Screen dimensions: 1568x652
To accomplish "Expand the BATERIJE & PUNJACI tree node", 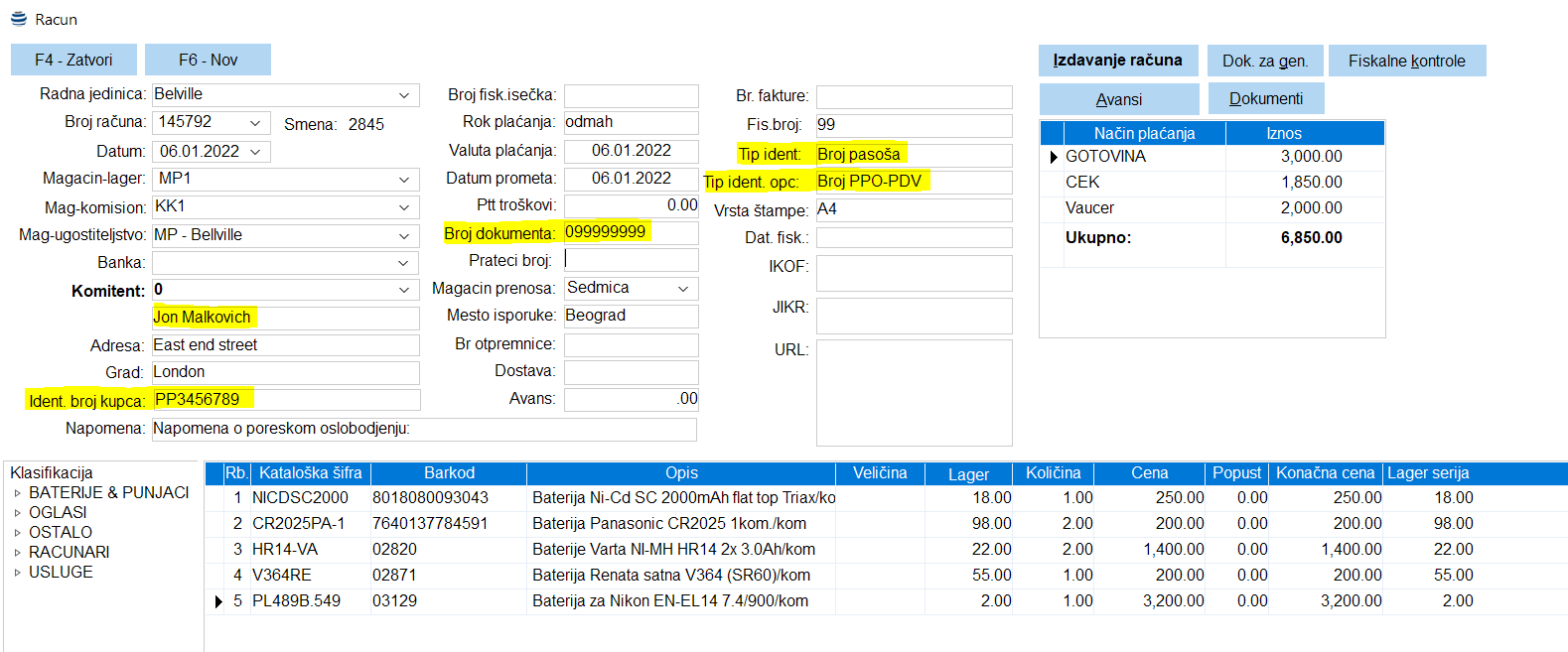I will [17, 493].
